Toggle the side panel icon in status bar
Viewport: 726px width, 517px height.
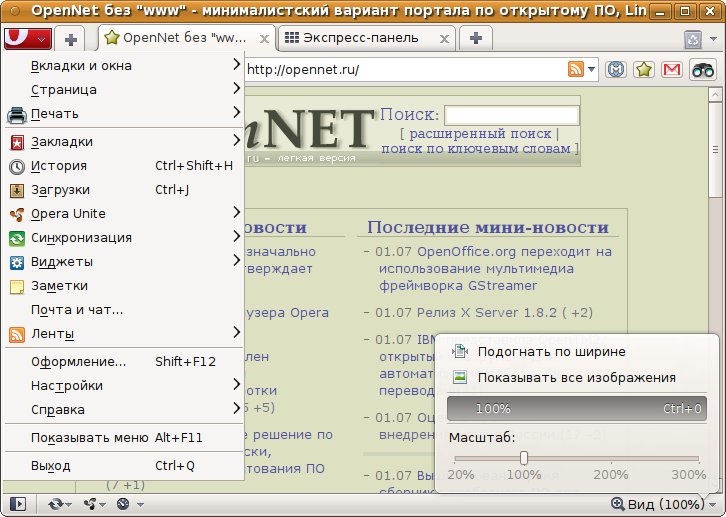18,504
